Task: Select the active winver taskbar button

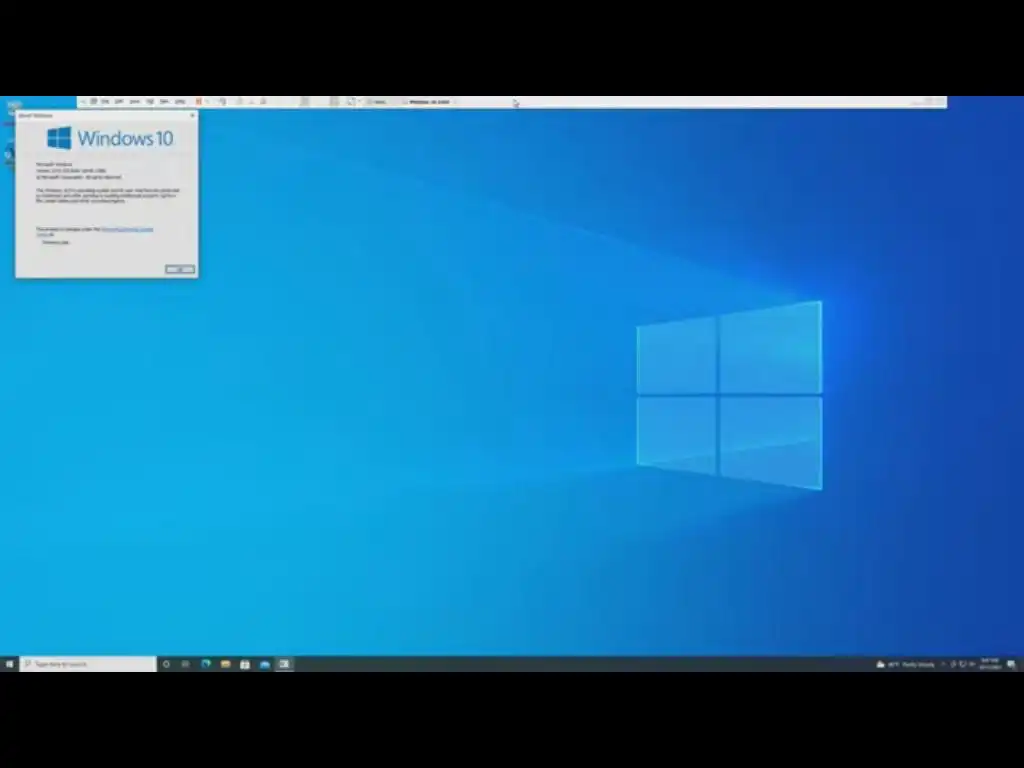Action: point(284,664)
